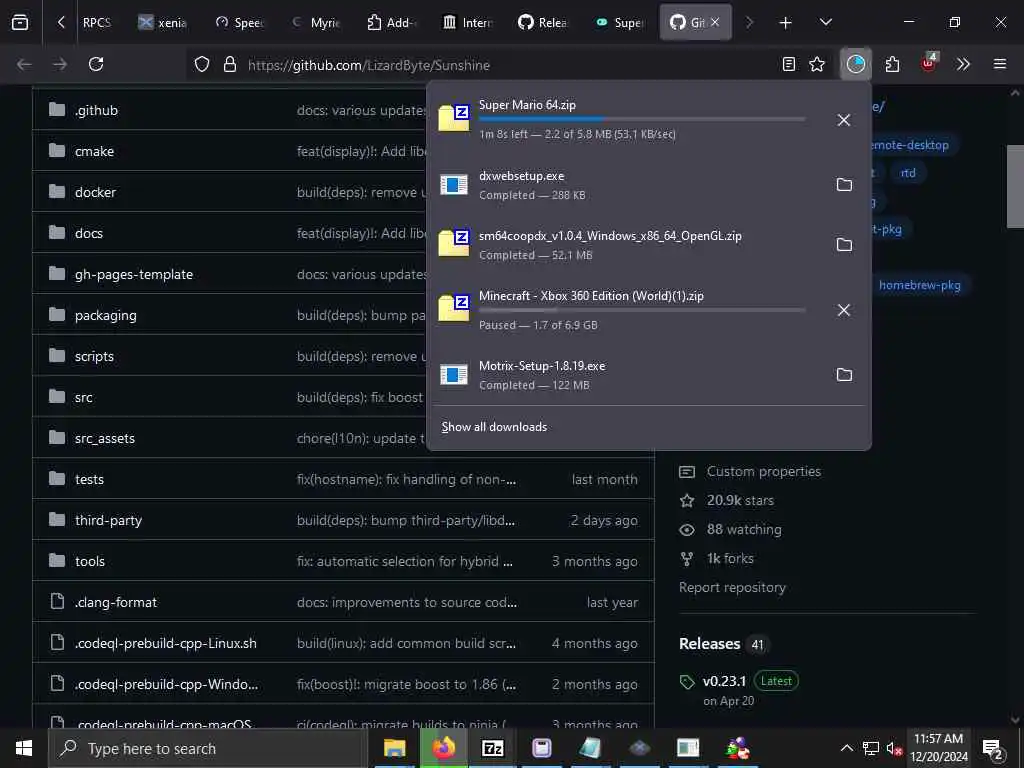
Task: Open the third-party folder
Action: pyautogui.click(x=108, y=520)
